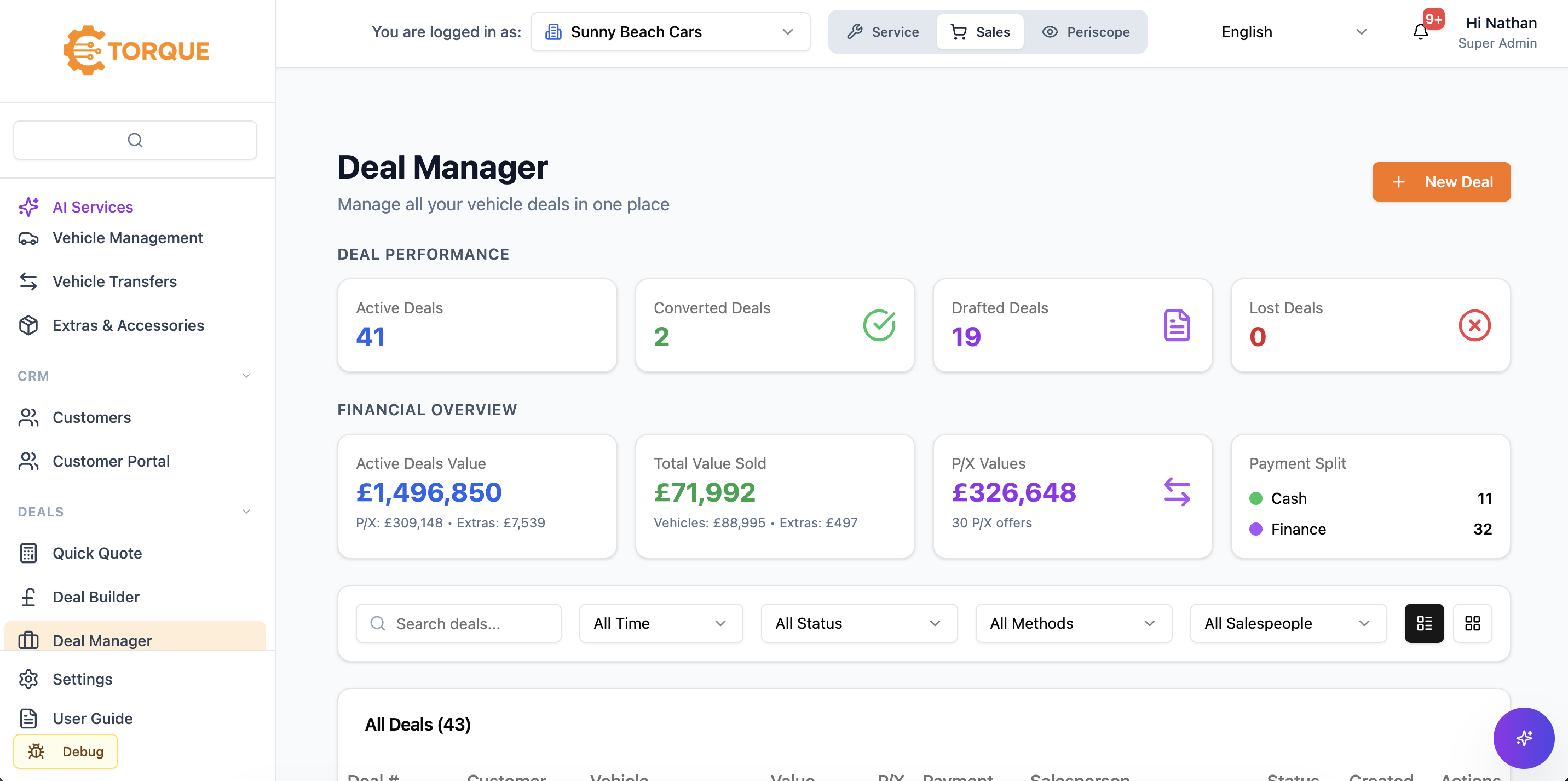This screenshot has width=1568, height=781.
Task: Click the Settings gear icon
Action: coord(28,679)
